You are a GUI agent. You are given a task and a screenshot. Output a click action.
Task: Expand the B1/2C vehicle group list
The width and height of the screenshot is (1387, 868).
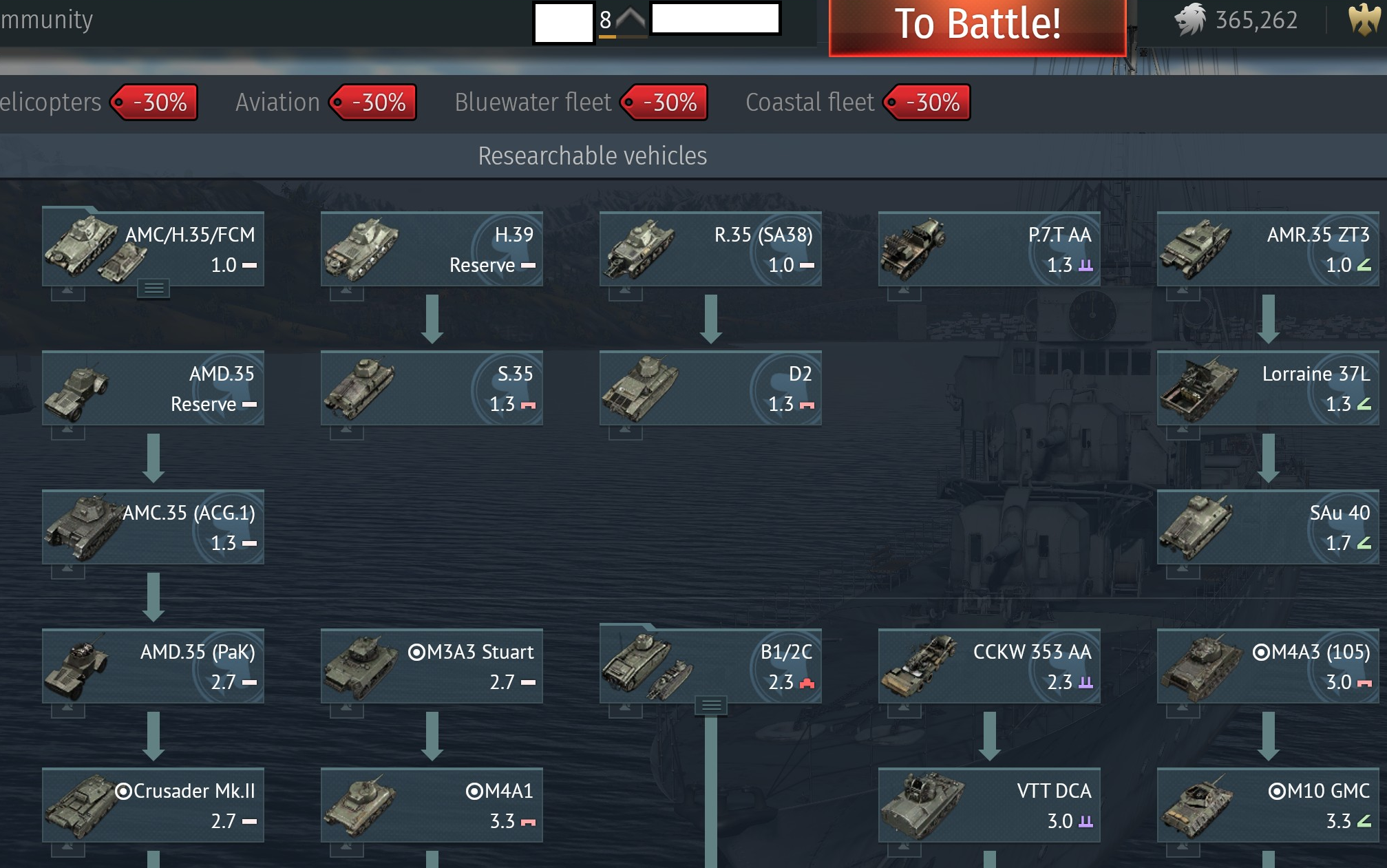pyautogui.click(x=711, y=706)
